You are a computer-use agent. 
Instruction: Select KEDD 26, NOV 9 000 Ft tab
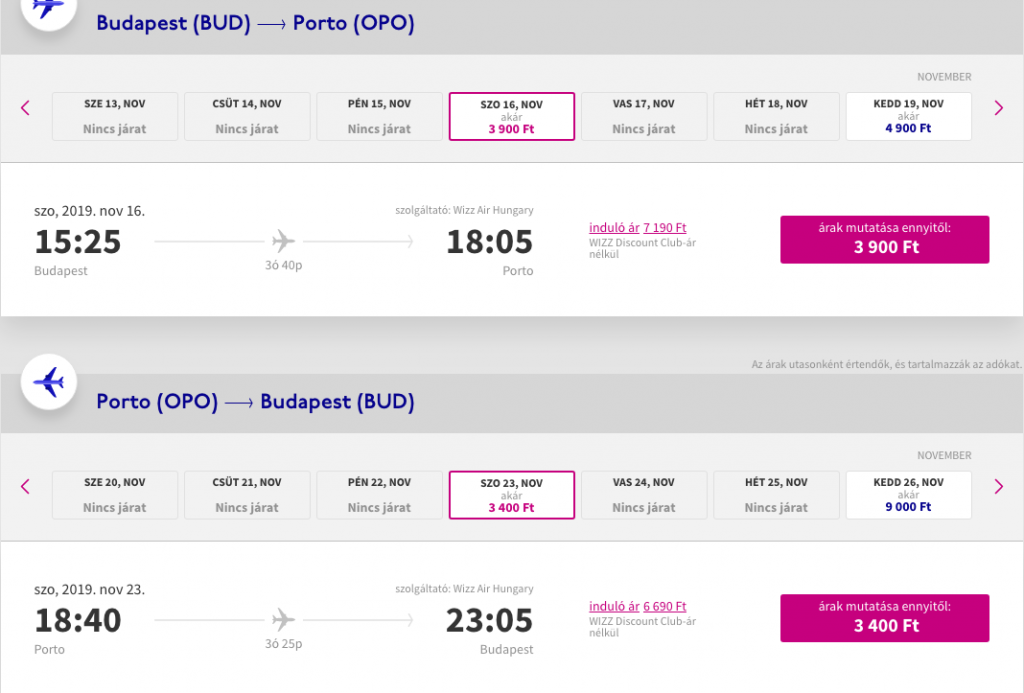coord(908,495)
